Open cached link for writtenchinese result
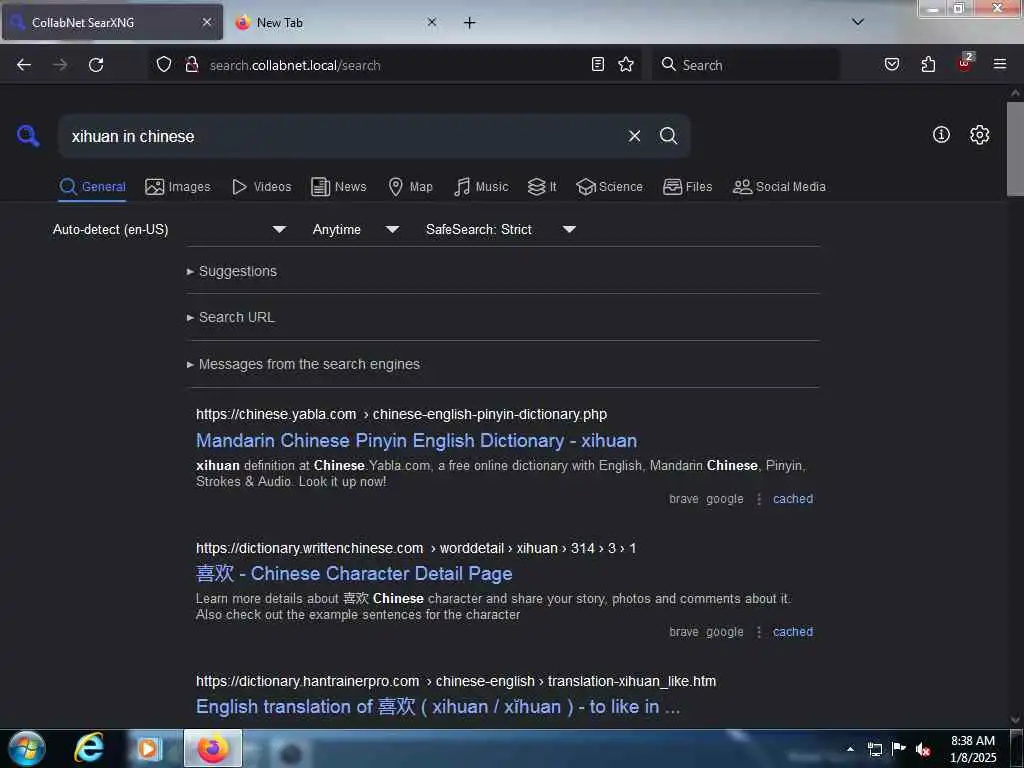1024x768 pixels. tap(793, 632)
